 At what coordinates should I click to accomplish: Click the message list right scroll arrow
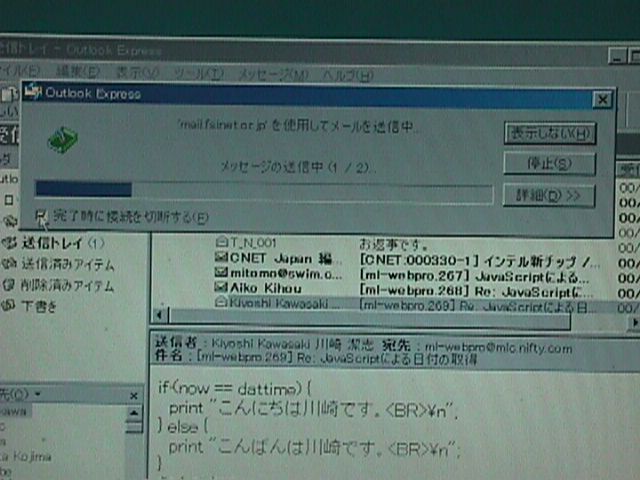pyautogui.click(x=634, y=322)
